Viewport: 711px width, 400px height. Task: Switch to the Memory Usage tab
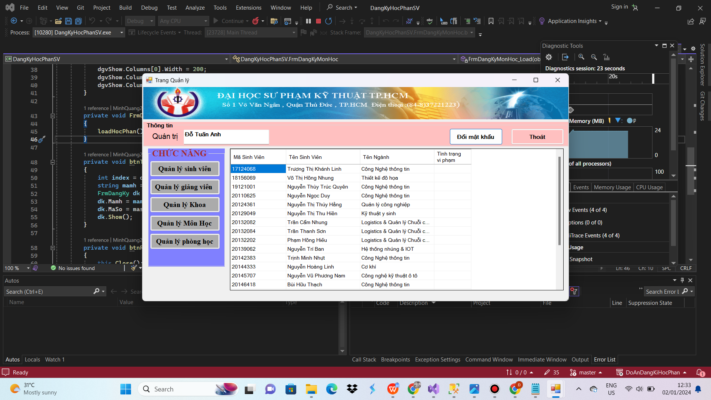click(x=612, y=187)
